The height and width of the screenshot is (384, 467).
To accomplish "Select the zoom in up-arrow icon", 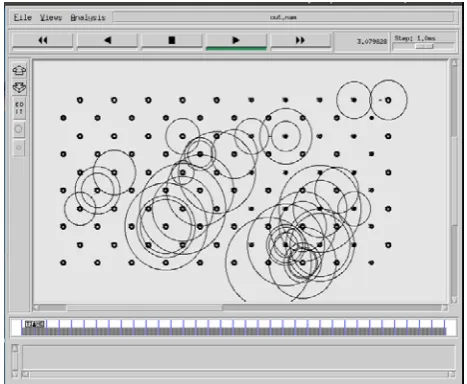I will coord(19,70).
